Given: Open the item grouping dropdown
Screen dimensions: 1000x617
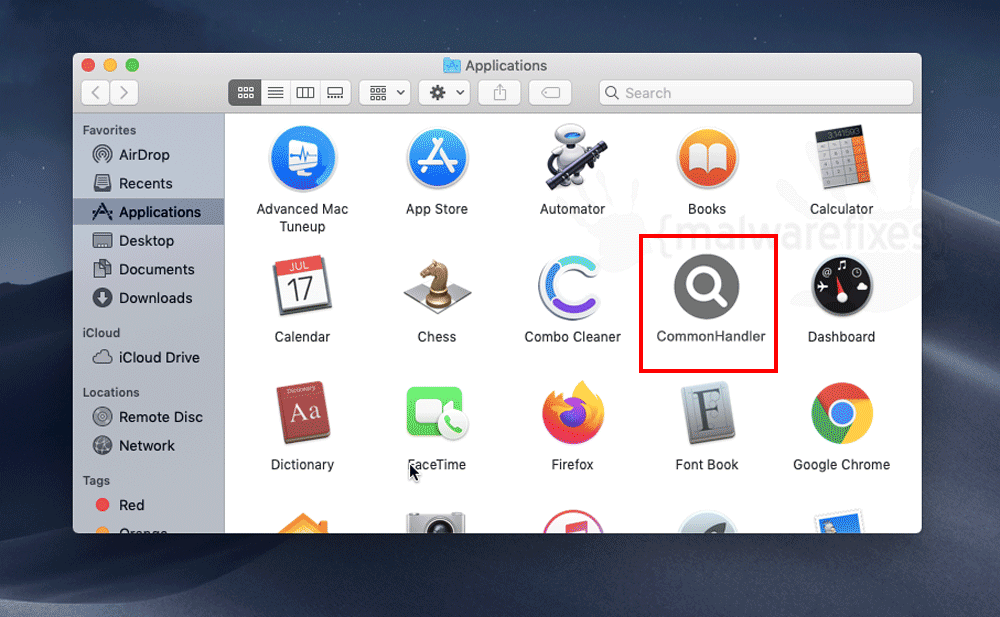Looking at the screenshot, I should (x=385, y=93).
